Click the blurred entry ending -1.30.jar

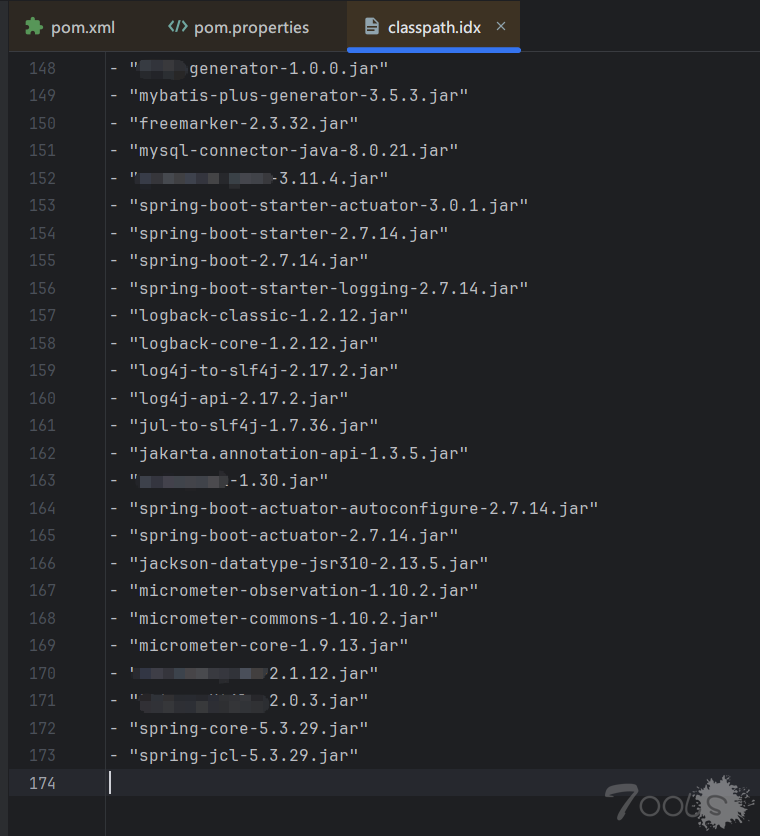[228, 480]
